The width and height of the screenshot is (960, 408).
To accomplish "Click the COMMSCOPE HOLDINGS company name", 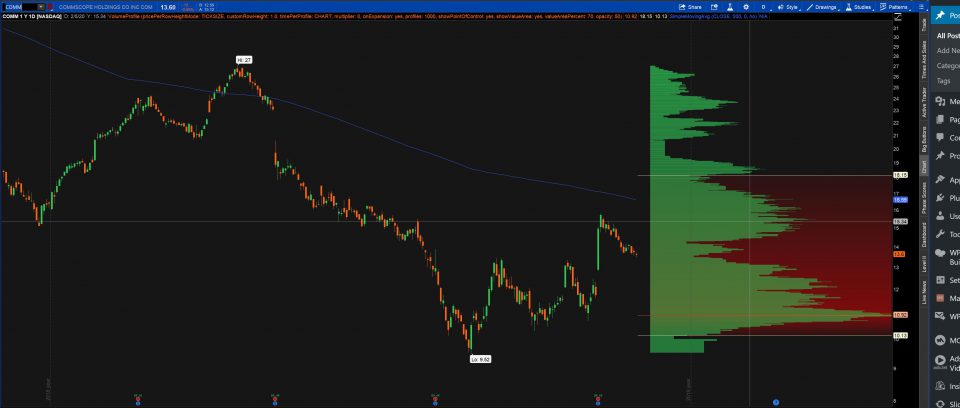I will [x=105, y=7].
